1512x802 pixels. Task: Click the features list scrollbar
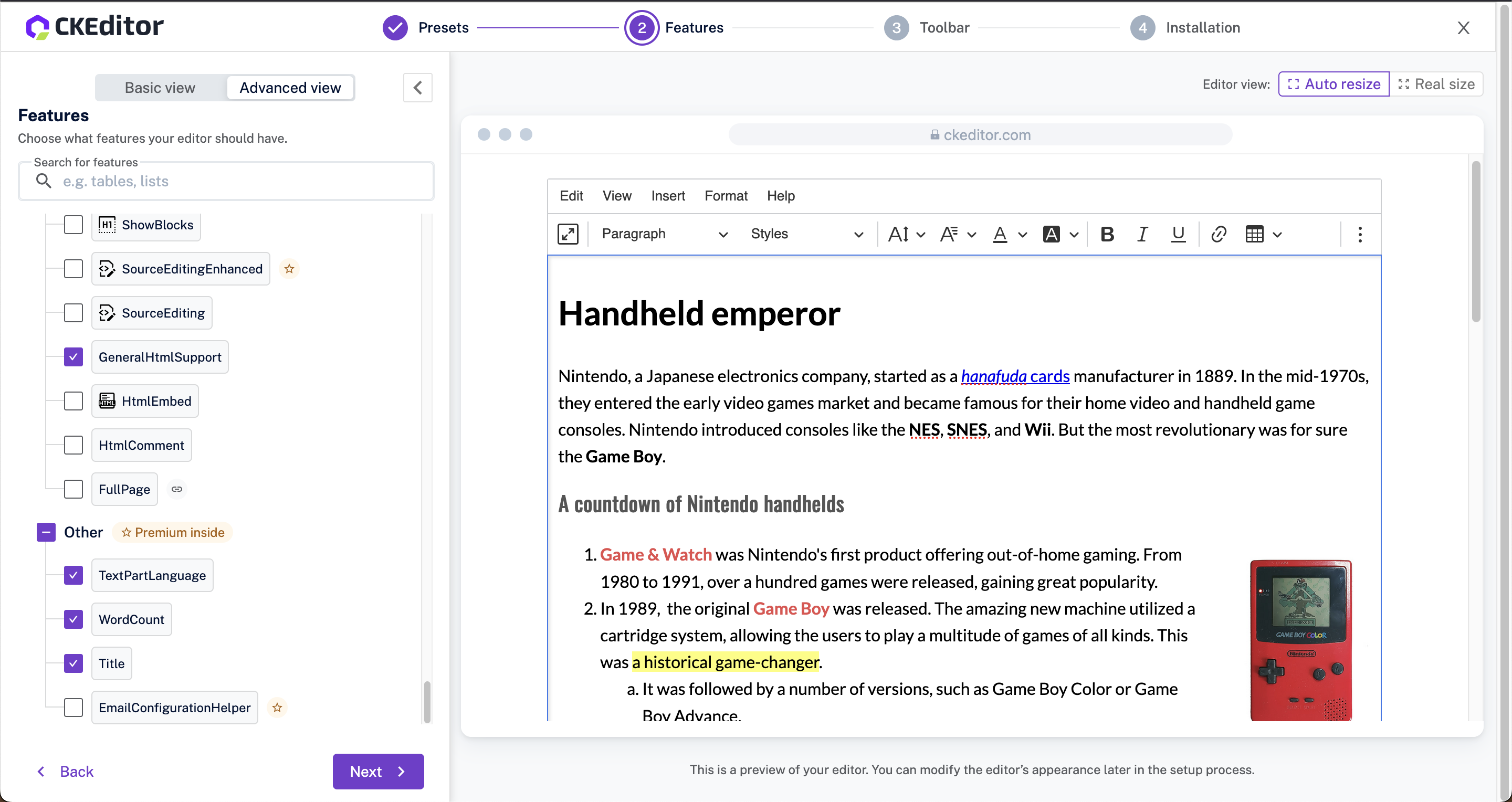[427, 702]
